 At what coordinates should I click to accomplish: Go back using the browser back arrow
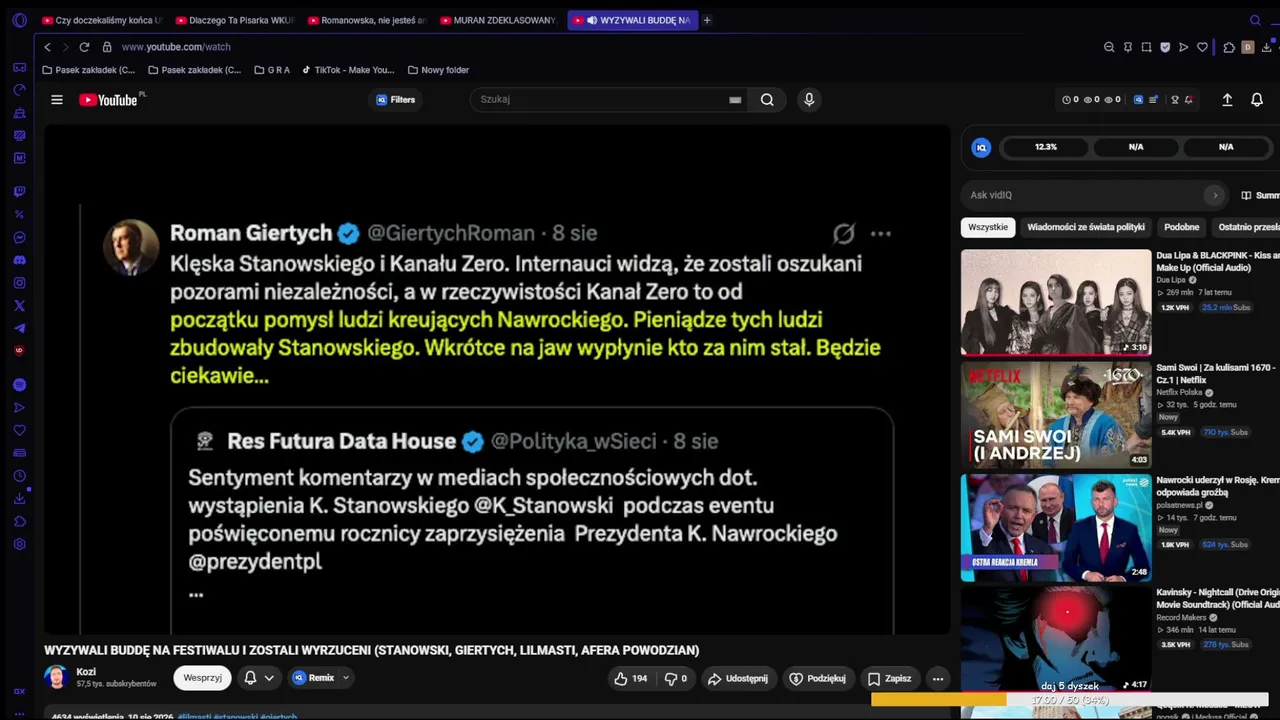pyautogui.click(x=47, y=47)
